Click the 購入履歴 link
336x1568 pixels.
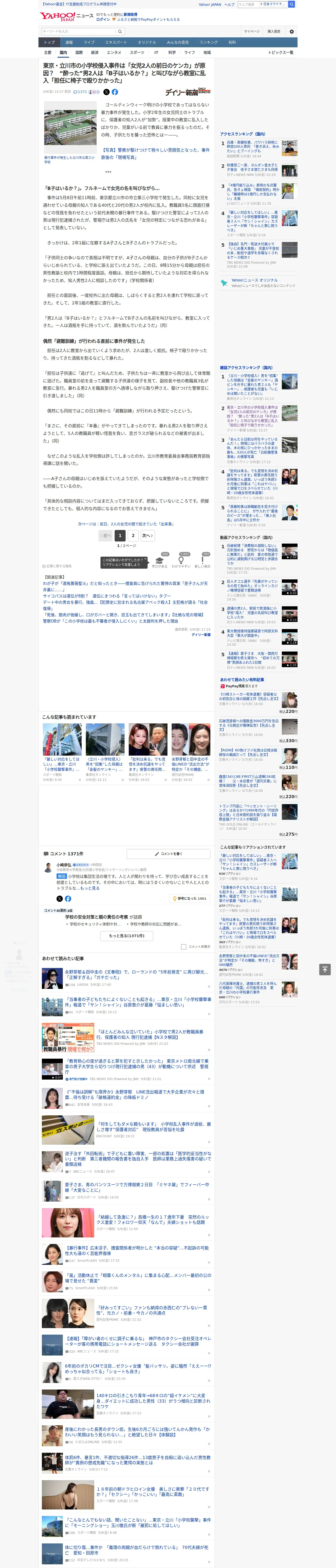[x=274, y=32]
